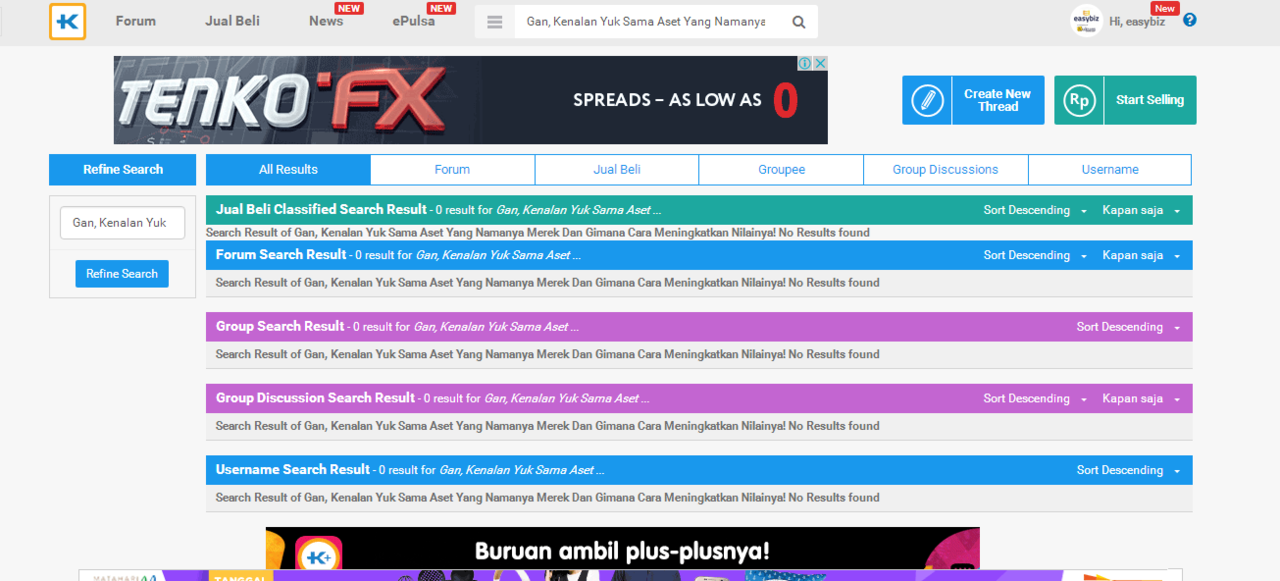Switch to the Group Discussions tab
The image size is (1280, 581).
[x=945, y=170]
